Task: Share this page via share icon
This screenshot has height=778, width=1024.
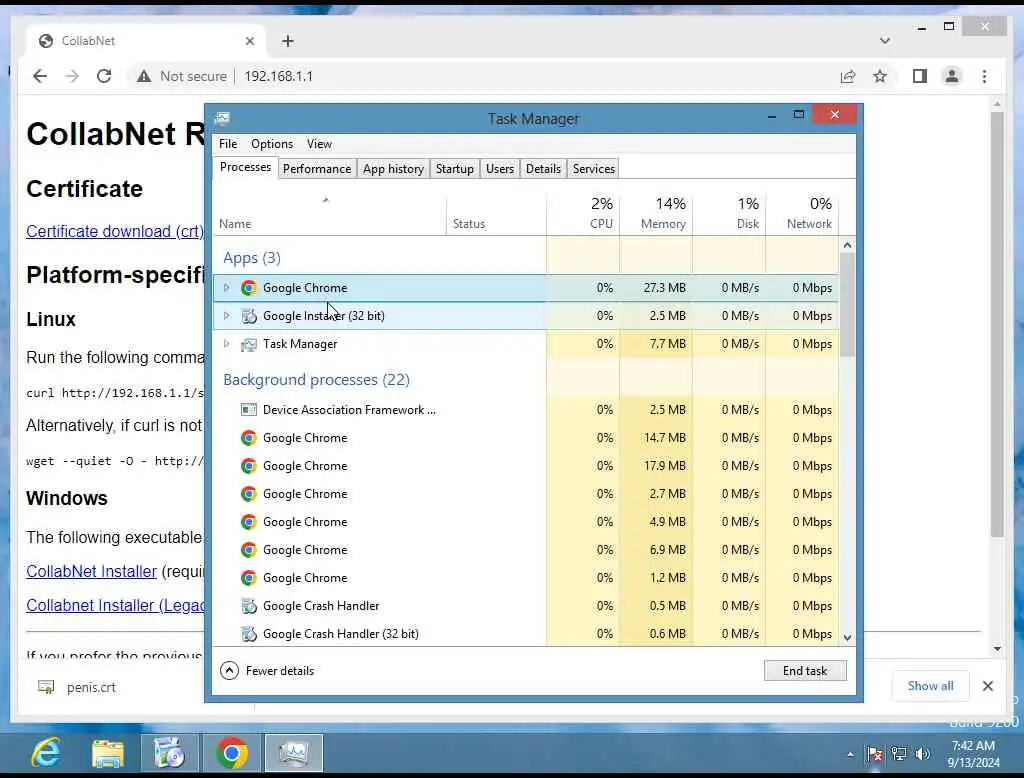Action: tap(848, 76)
